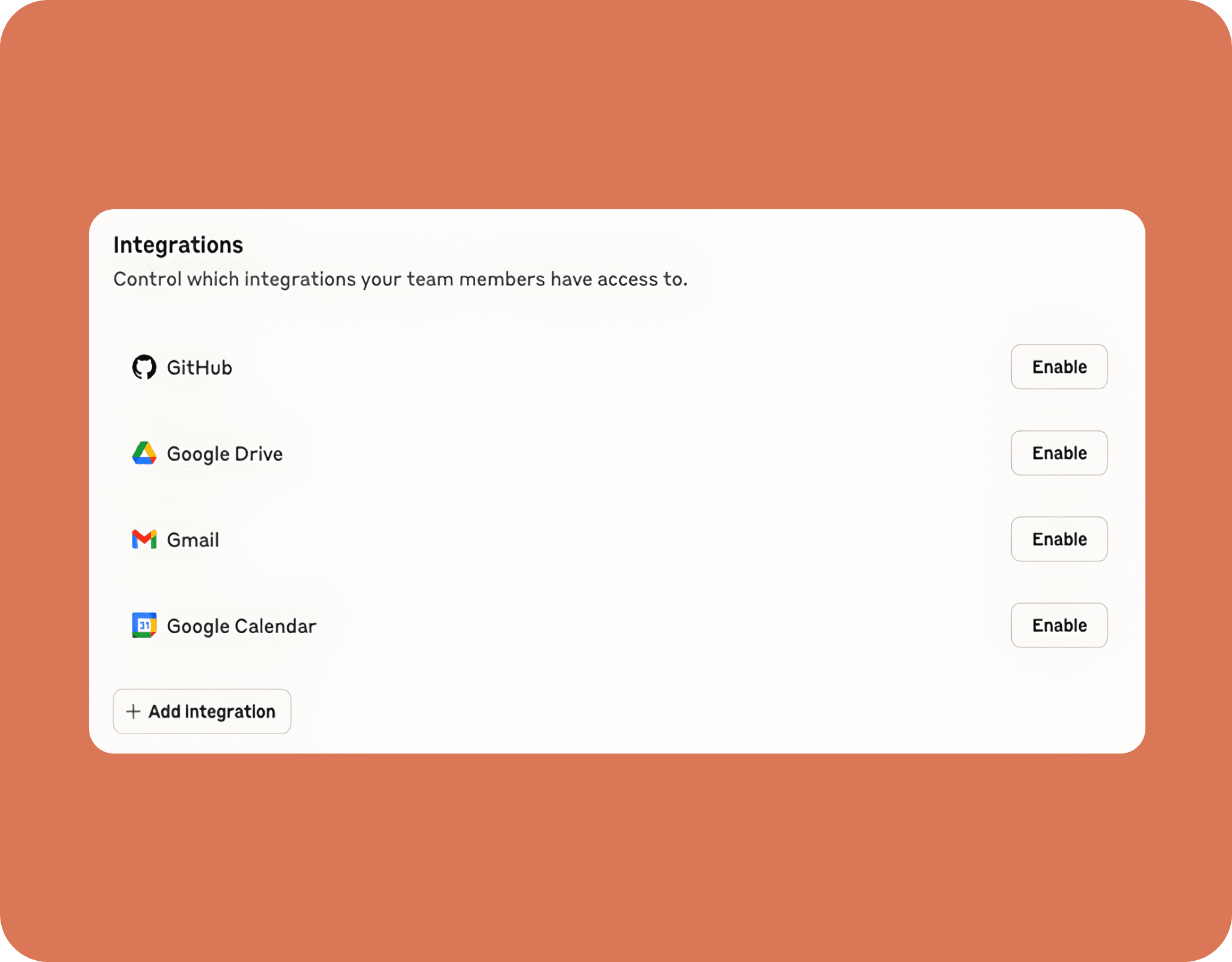The image size is (1232, 962).
Task: Select the Google Drive name label
Action: tap(224, 454)
